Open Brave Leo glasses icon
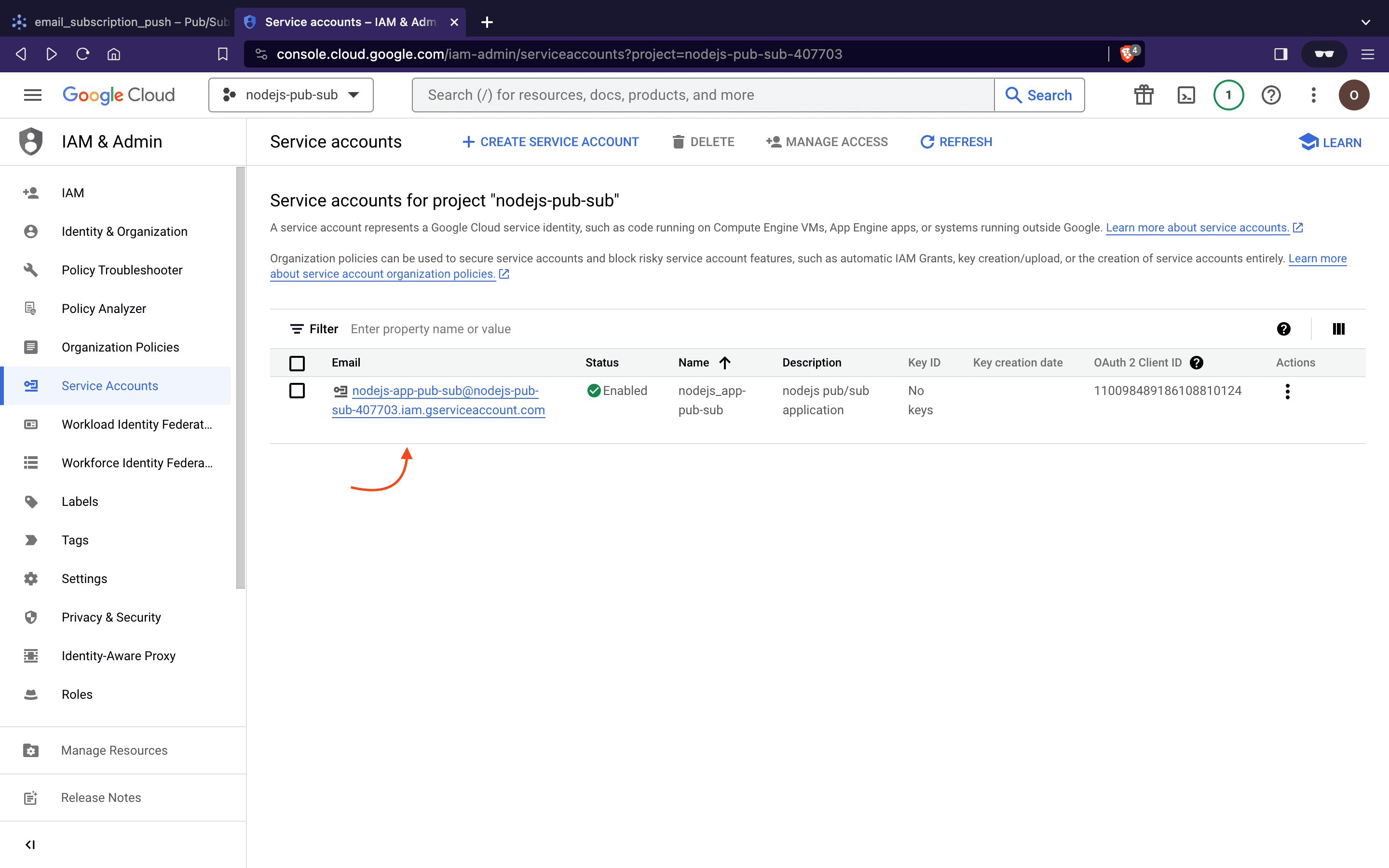 point(1323,54)
